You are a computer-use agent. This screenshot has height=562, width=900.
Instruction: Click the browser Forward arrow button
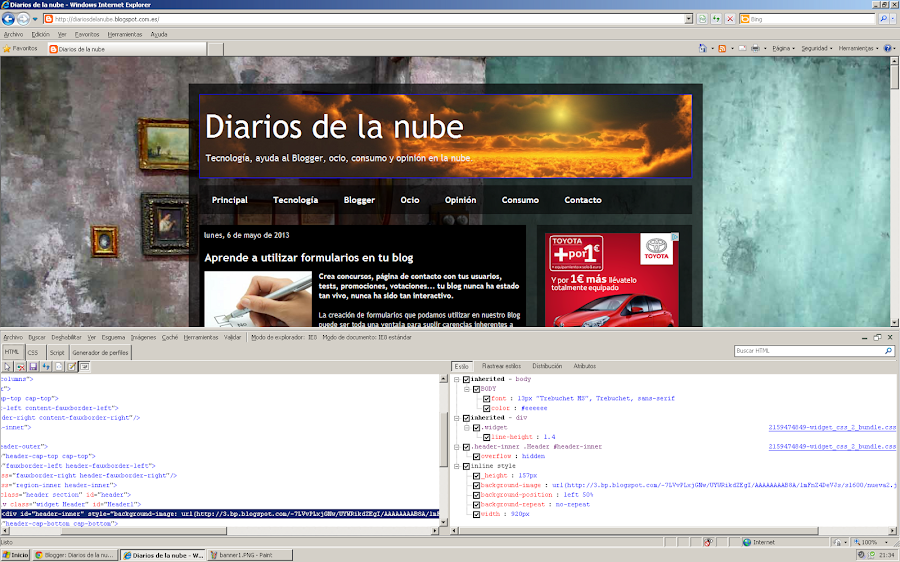point(22,19)
